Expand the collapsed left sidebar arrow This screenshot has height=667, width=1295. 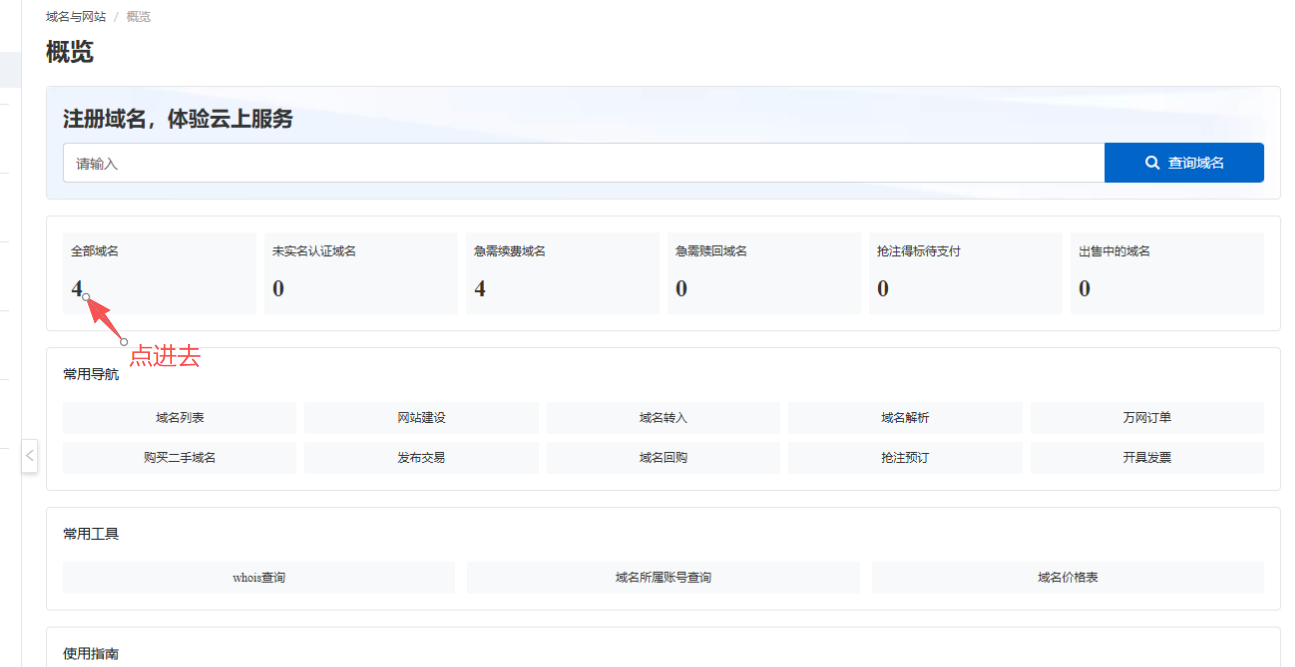(x=30, y=456)
